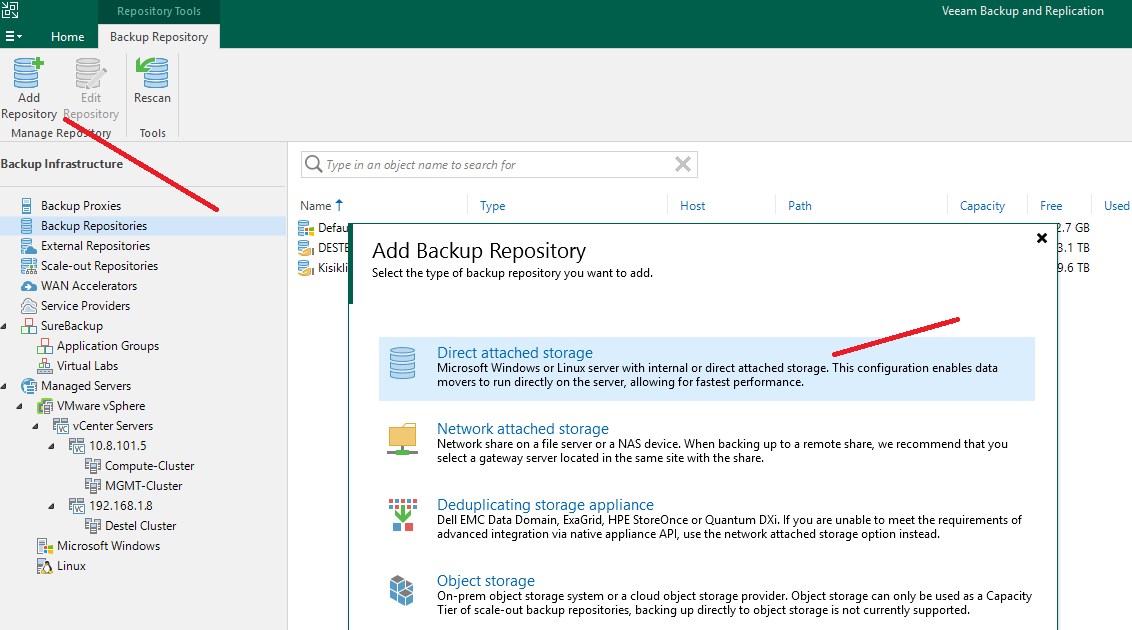Sort the list by Name column
1132x630 pixels.
pyautogui.click(x=315, y=206)
